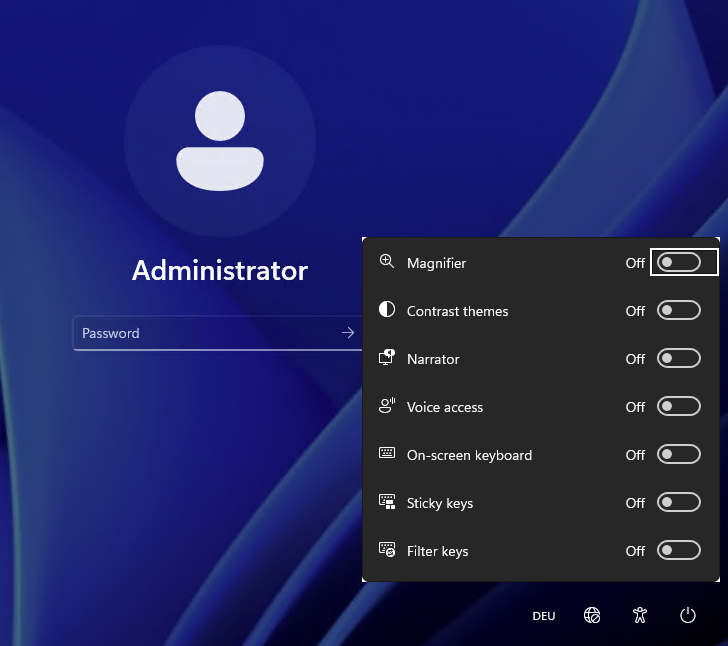Enable the Voice access toggle
This screenshot has height=646, width=728.
point(679,406)
